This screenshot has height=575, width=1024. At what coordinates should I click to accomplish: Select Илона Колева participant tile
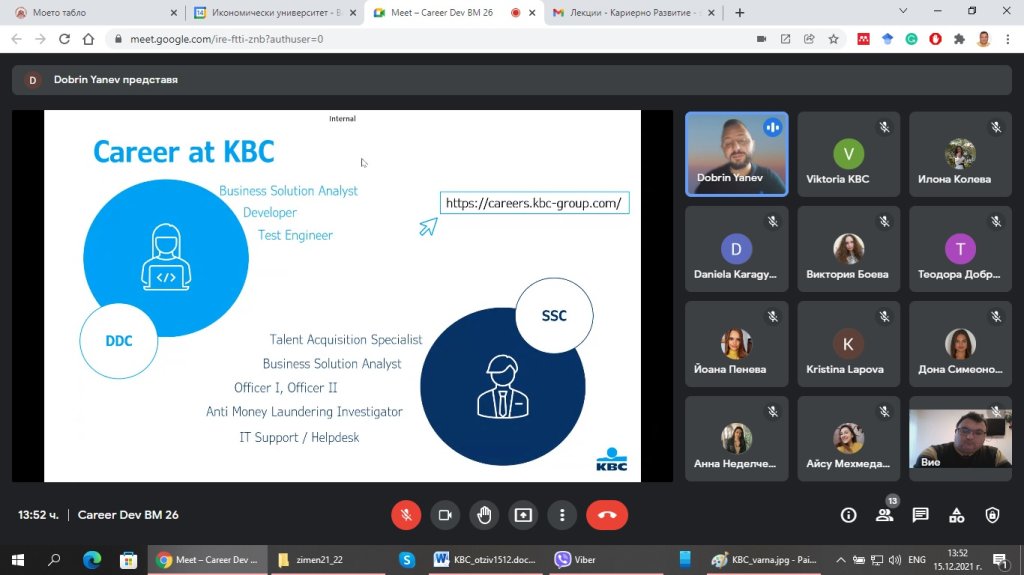click(960, 154)
